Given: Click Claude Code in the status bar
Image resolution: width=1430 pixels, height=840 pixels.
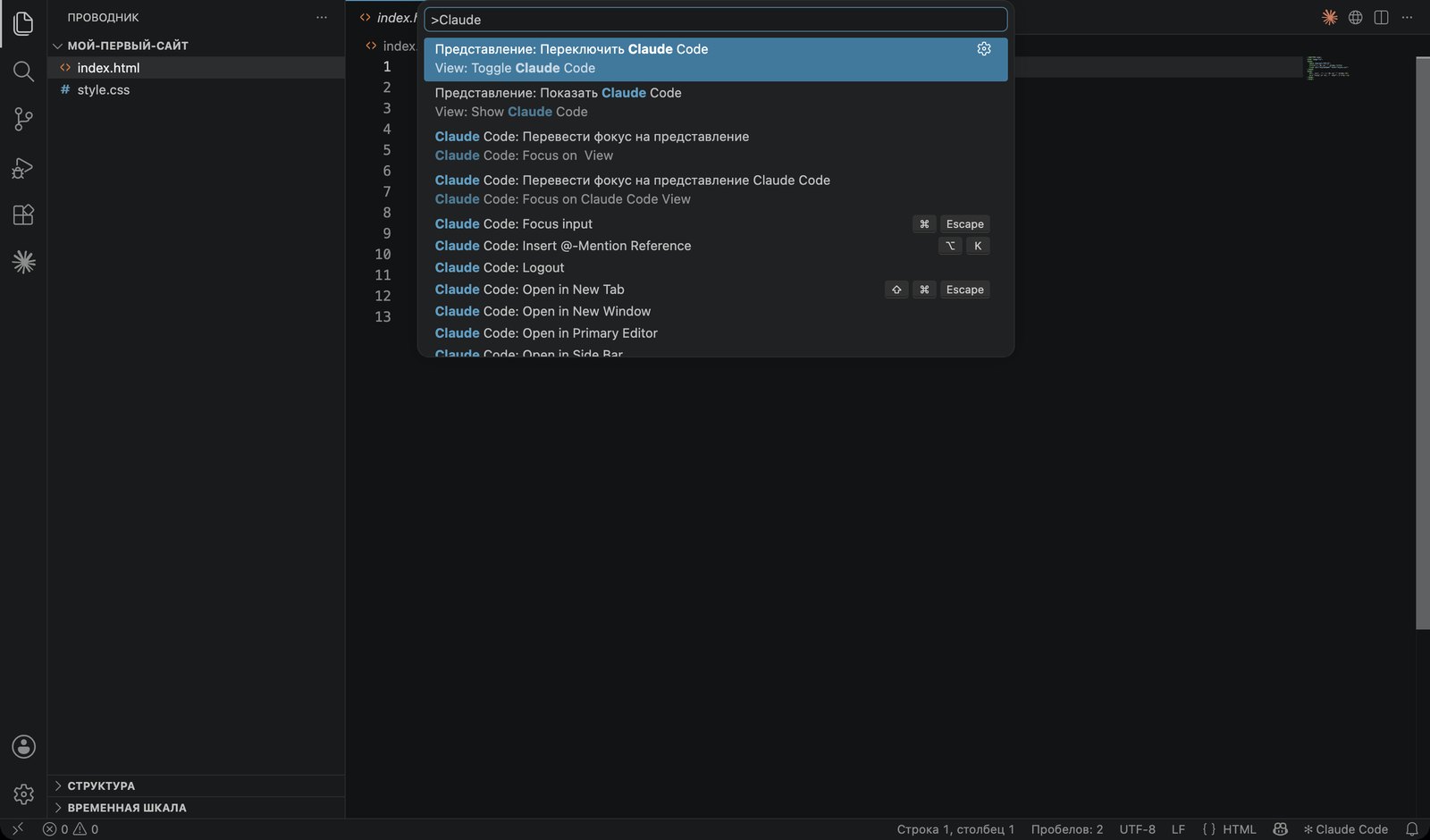Looking at the screenshot, I should pos(1346,829).
